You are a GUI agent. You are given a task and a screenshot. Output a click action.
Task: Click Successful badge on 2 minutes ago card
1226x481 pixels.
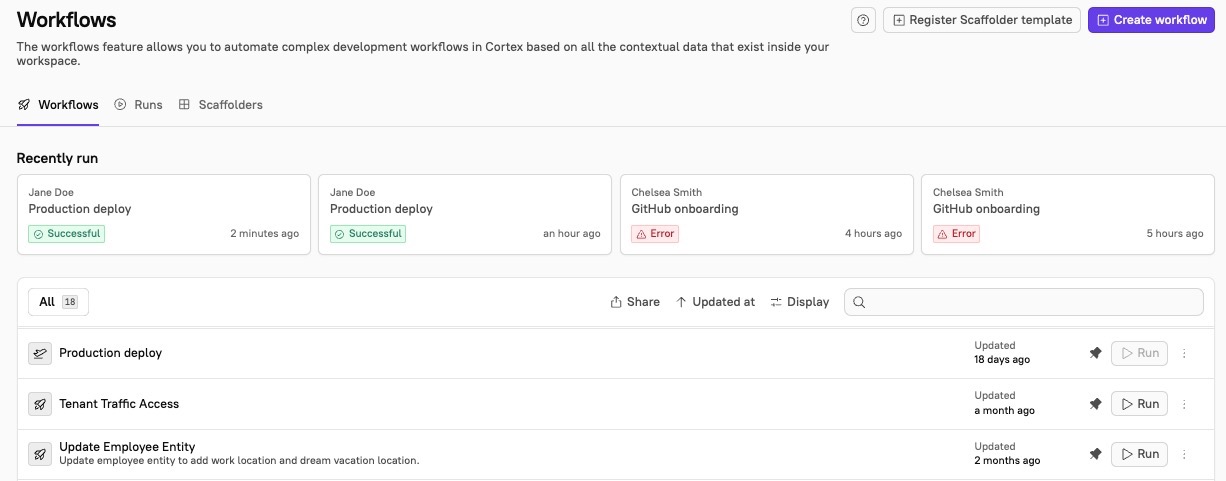pyautogui.click(x=66, y=234)
